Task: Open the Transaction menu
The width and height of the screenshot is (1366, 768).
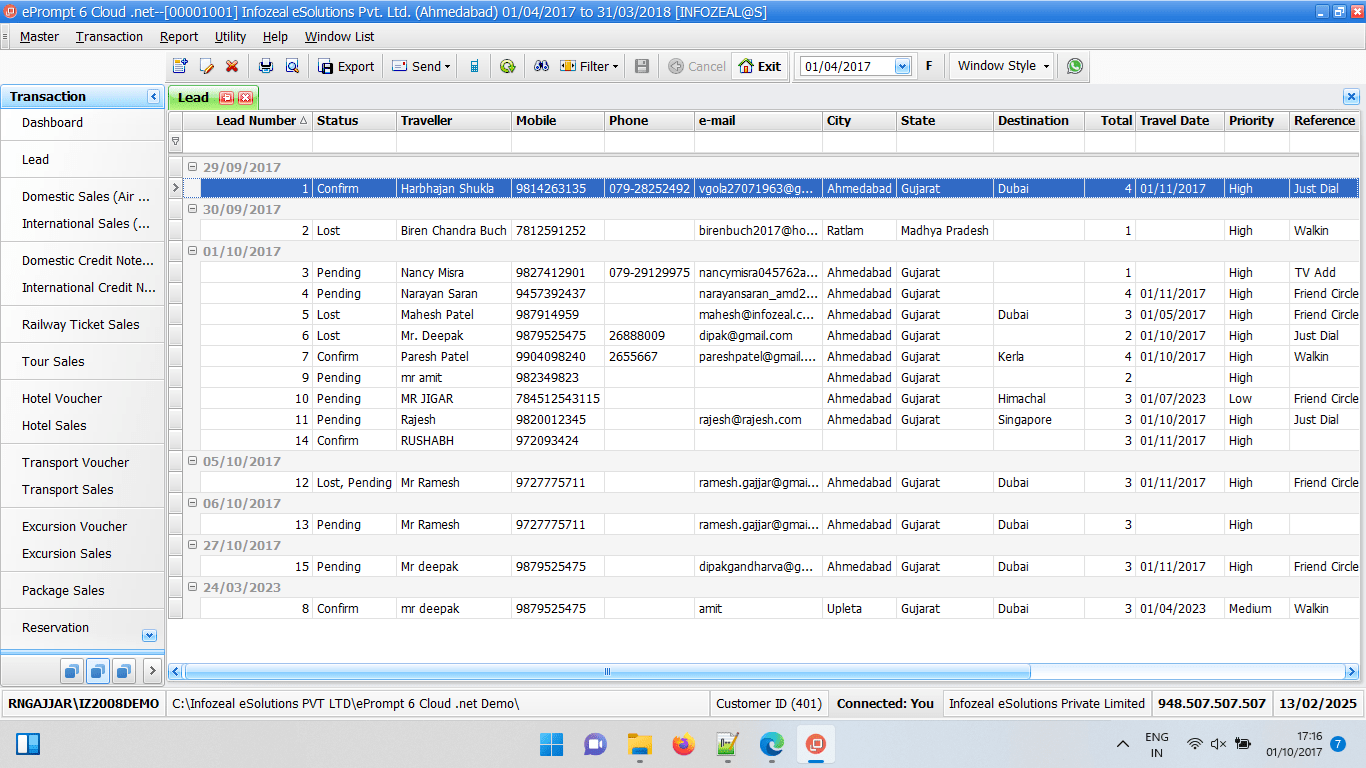Action: [x=109, y=36]
